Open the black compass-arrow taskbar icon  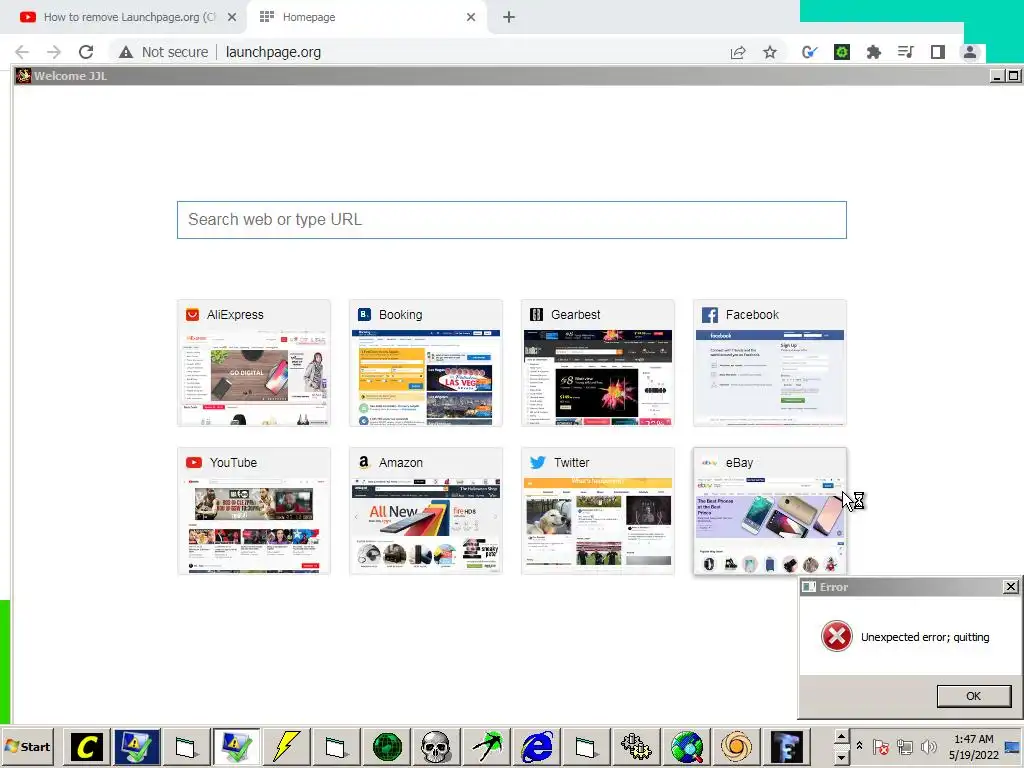pos(487,746)
